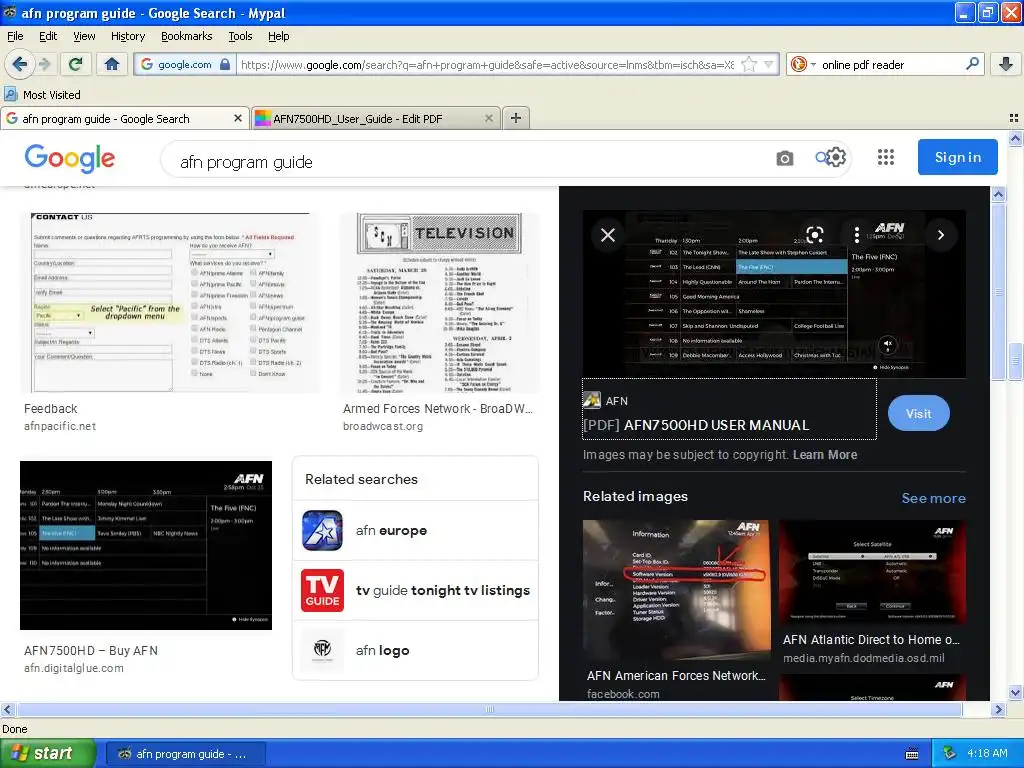Screen dimensions: 1024x768
Task: Open the afnpacific.net source link
Action: (x=60, y=426)
